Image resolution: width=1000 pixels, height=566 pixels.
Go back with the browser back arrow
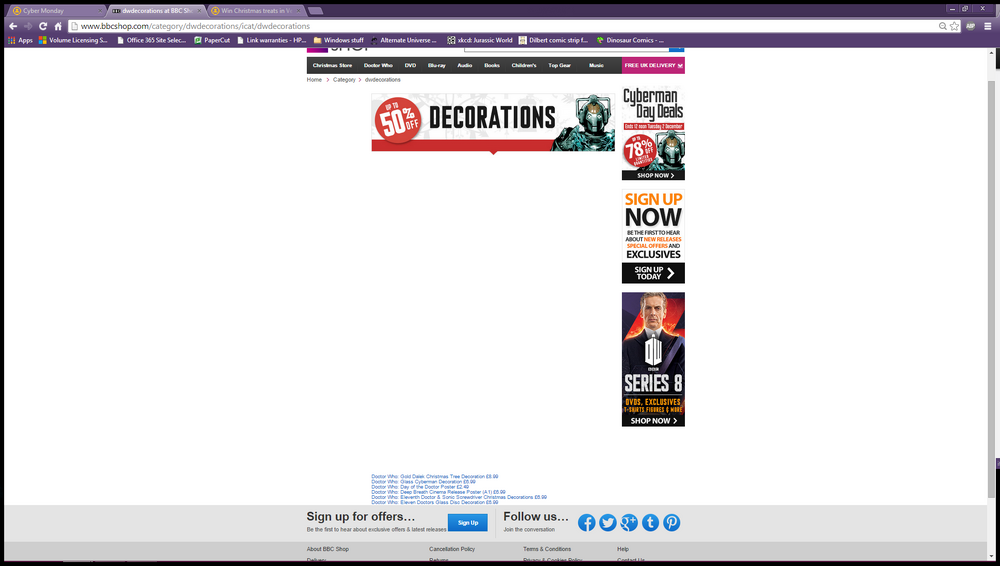click(x=13, y=26)
